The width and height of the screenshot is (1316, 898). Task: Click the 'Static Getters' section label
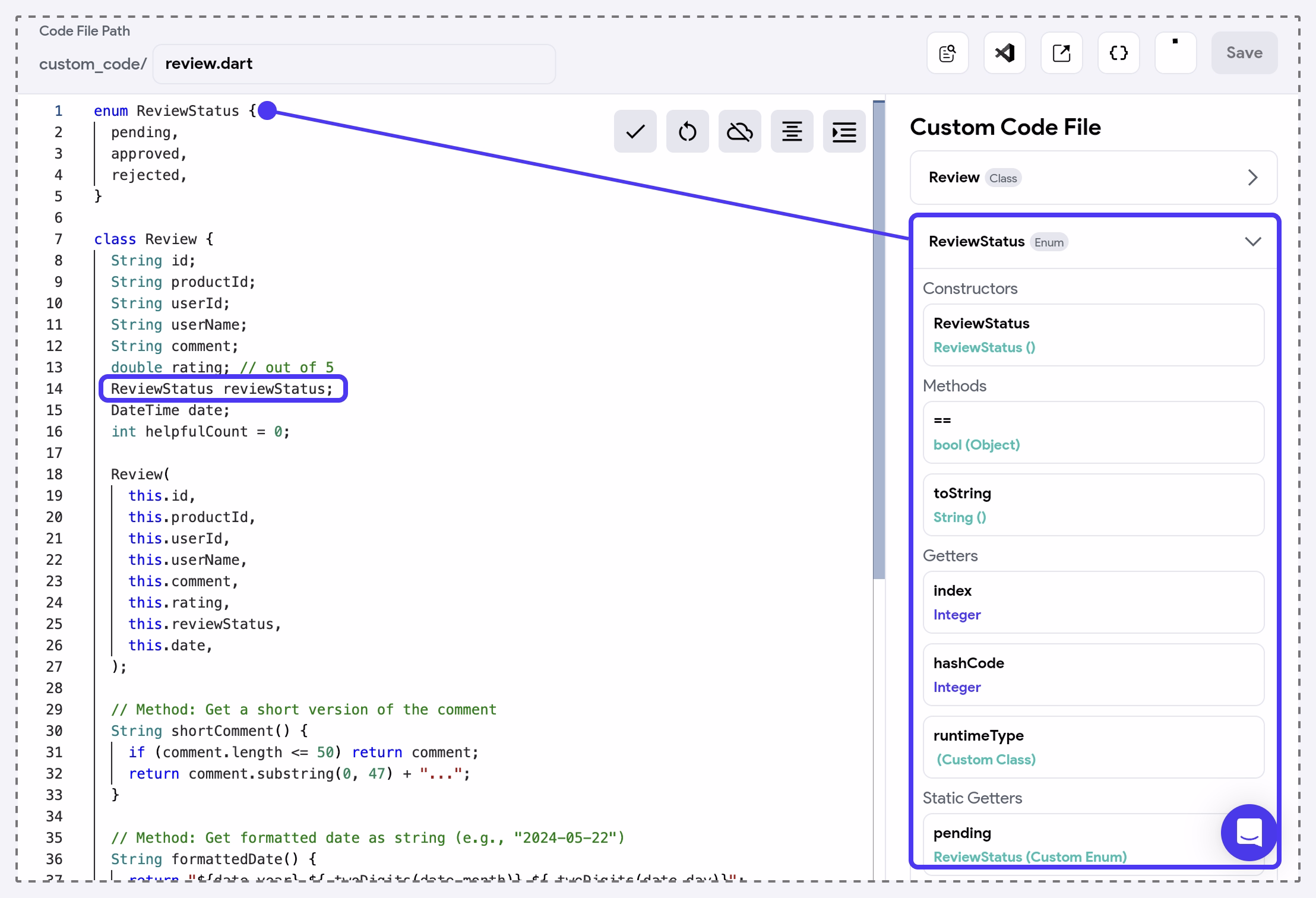pyautogui.click(x=973, y=798)
